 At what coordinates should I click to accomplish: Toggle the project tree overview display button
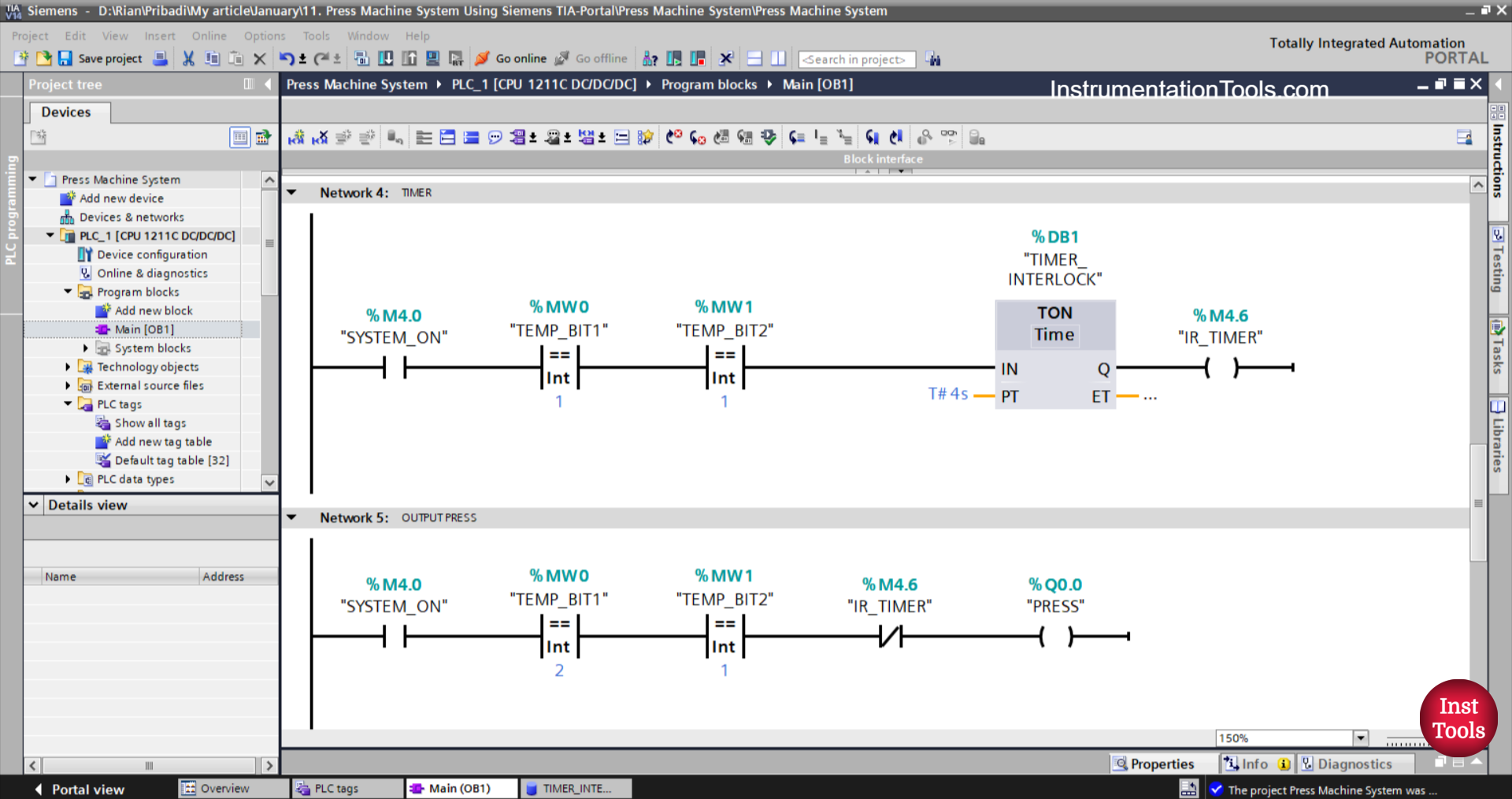pyautogui.click(x=239, y=138)
